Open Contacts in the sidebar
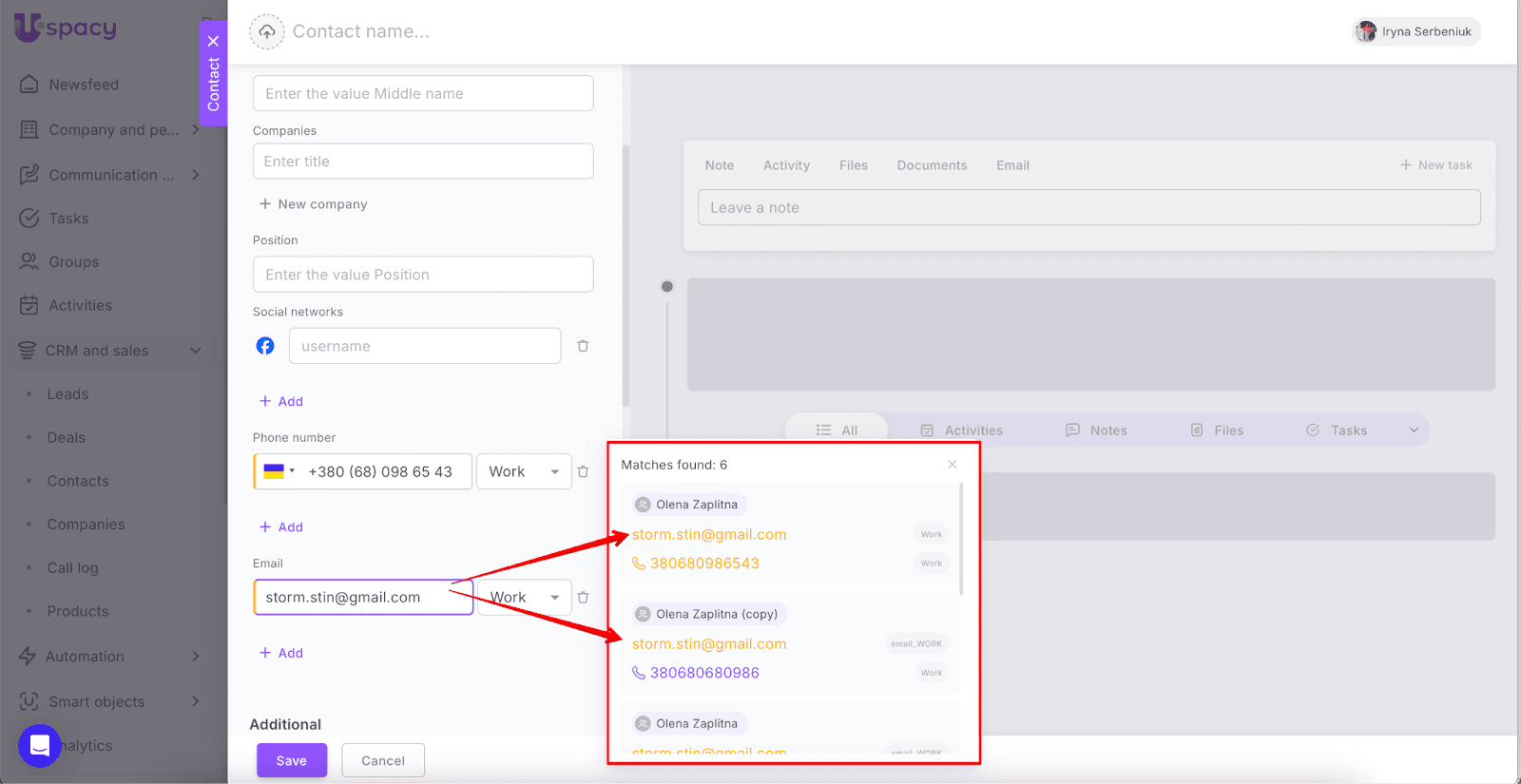 coord(78,481)
